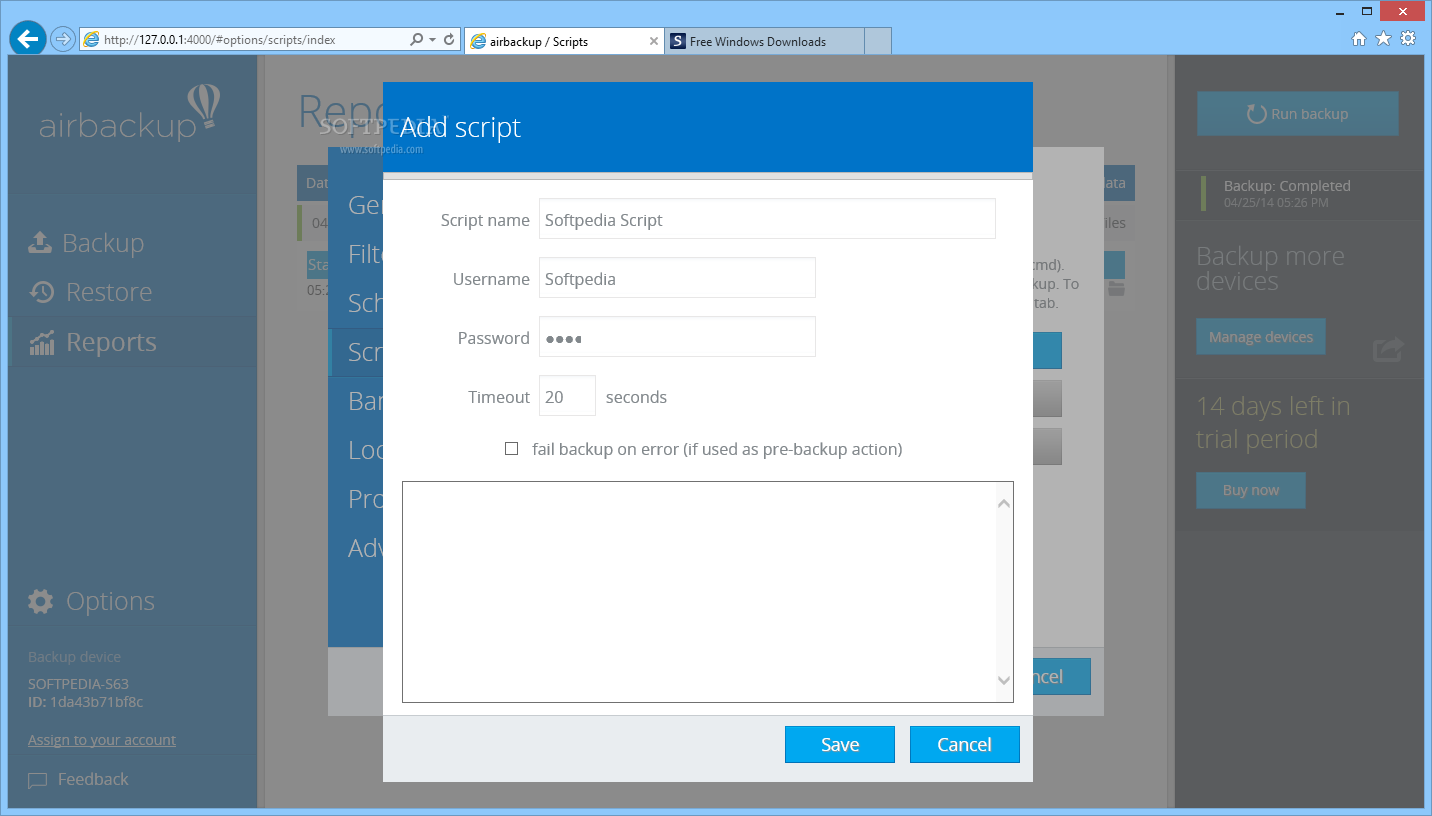Open the browser Home icon
Image resolution: width=1432 pixels, height=816 pixels.
click(x=1359, y=39)
